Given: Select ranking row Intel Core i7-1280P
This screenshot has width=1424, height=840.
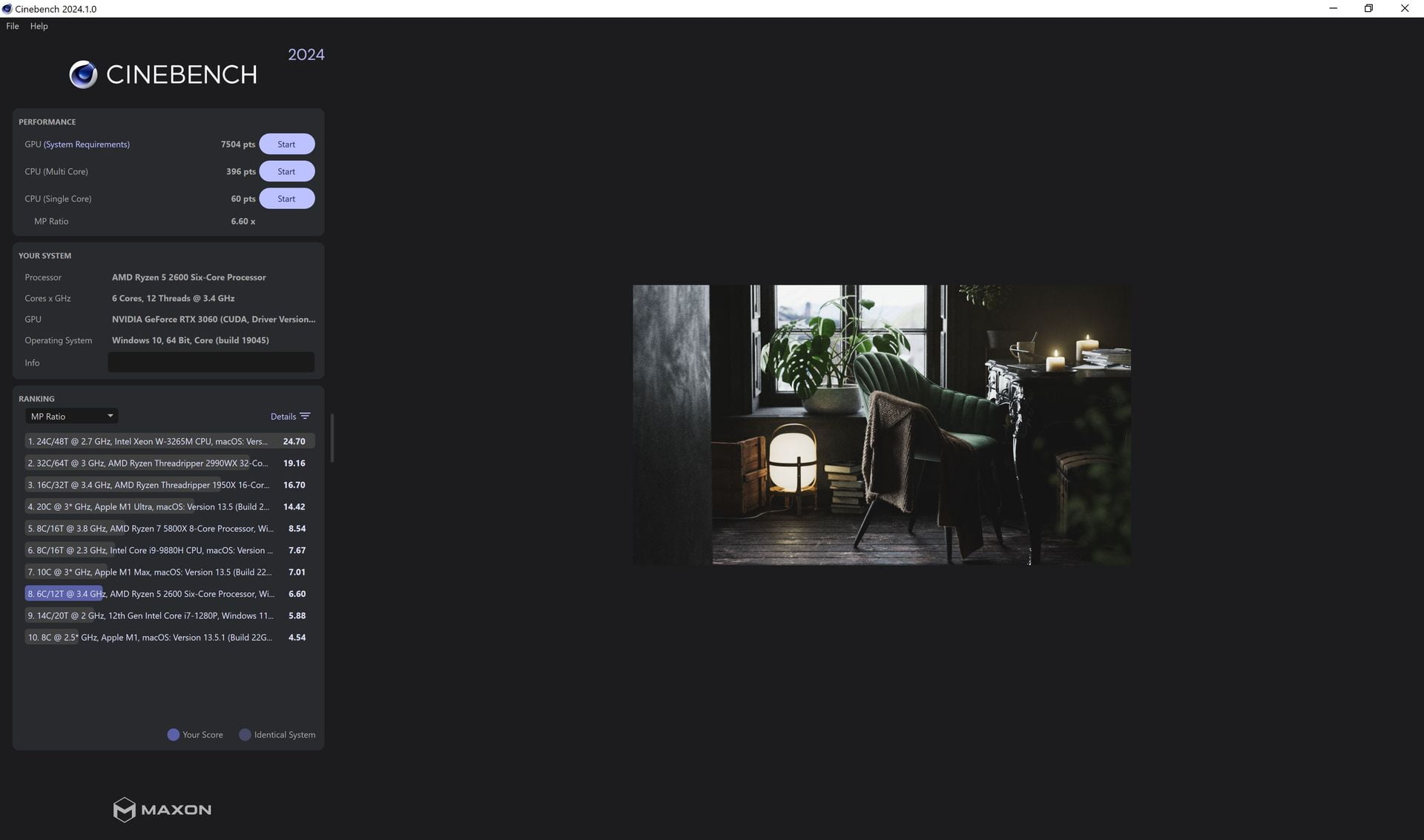Looking at the screenshot, I should [170, 615].
